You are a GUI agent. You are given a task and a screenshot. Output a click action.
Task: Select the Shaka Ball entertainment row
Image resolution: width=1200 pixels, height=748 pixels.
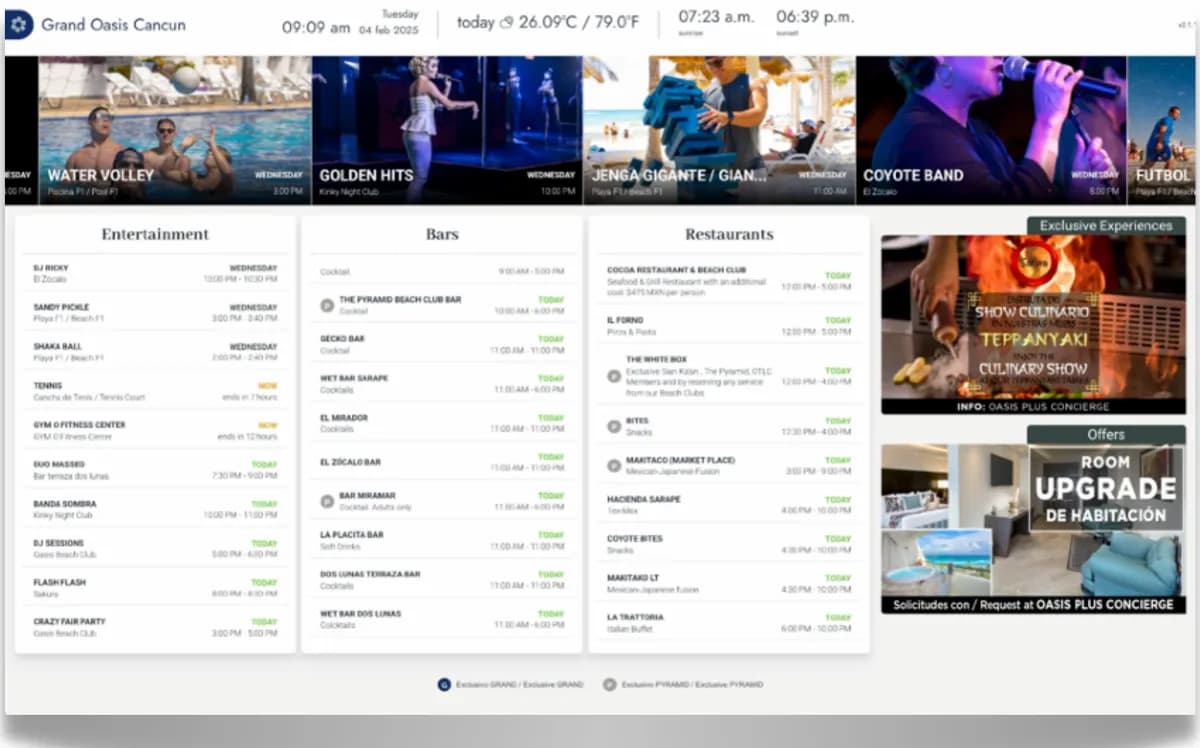coord(155,352)
